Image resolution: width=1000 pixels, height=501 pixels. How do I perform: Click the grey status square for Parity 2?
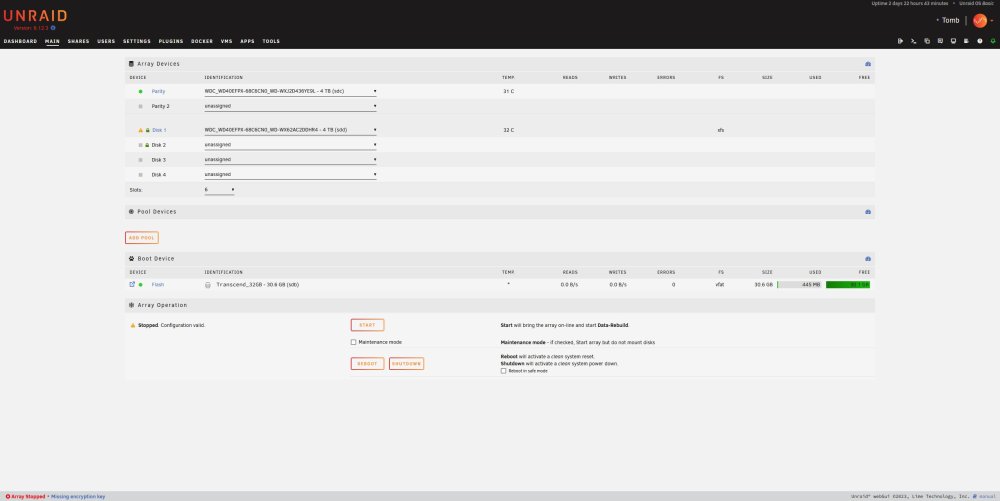click(140, 106)
